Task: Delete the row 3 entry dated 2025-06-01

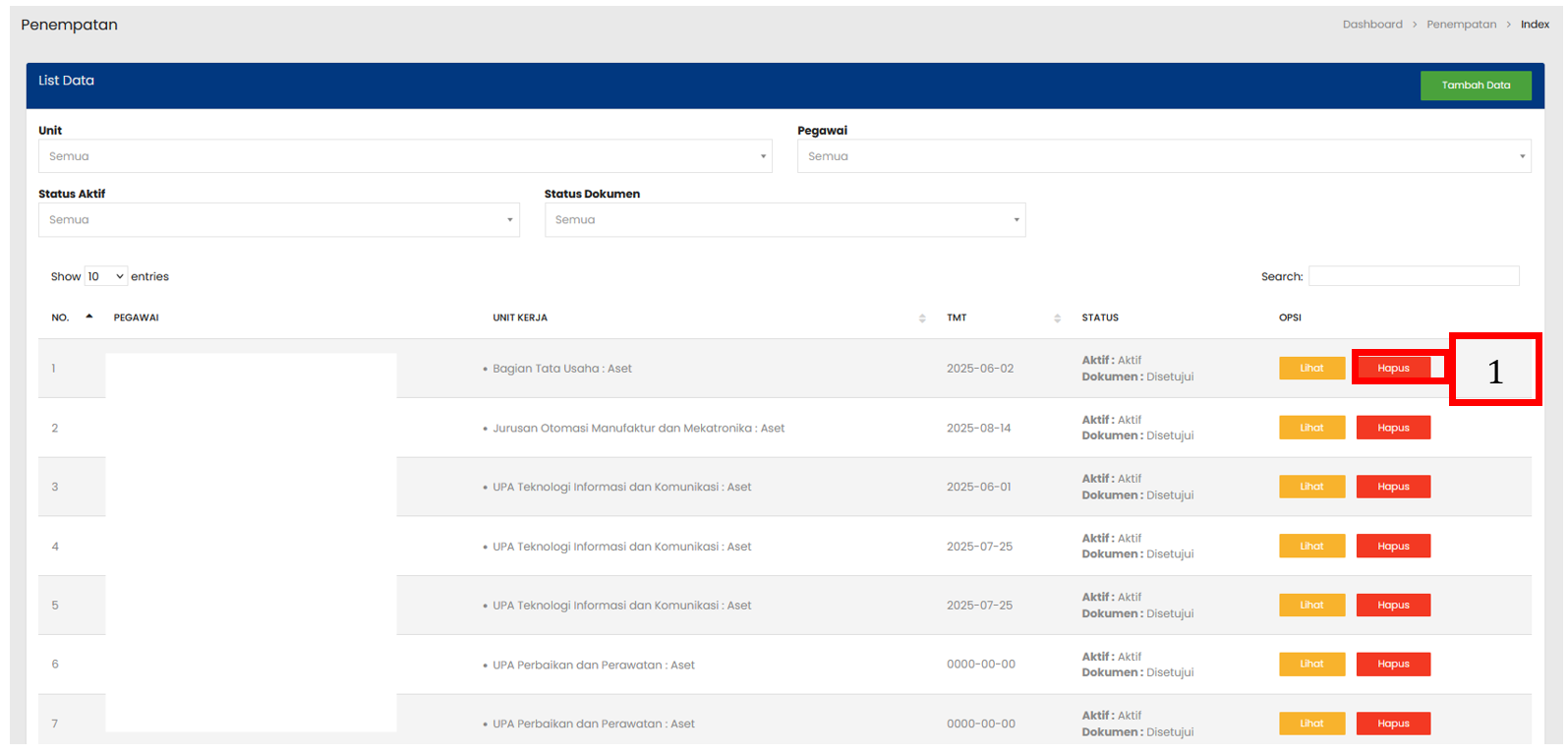Action: tap(1393, 487)
